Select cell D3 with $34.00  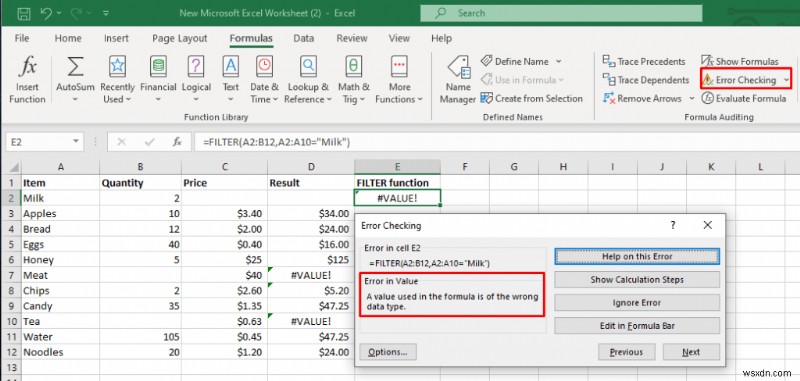(x=310, y=214)
